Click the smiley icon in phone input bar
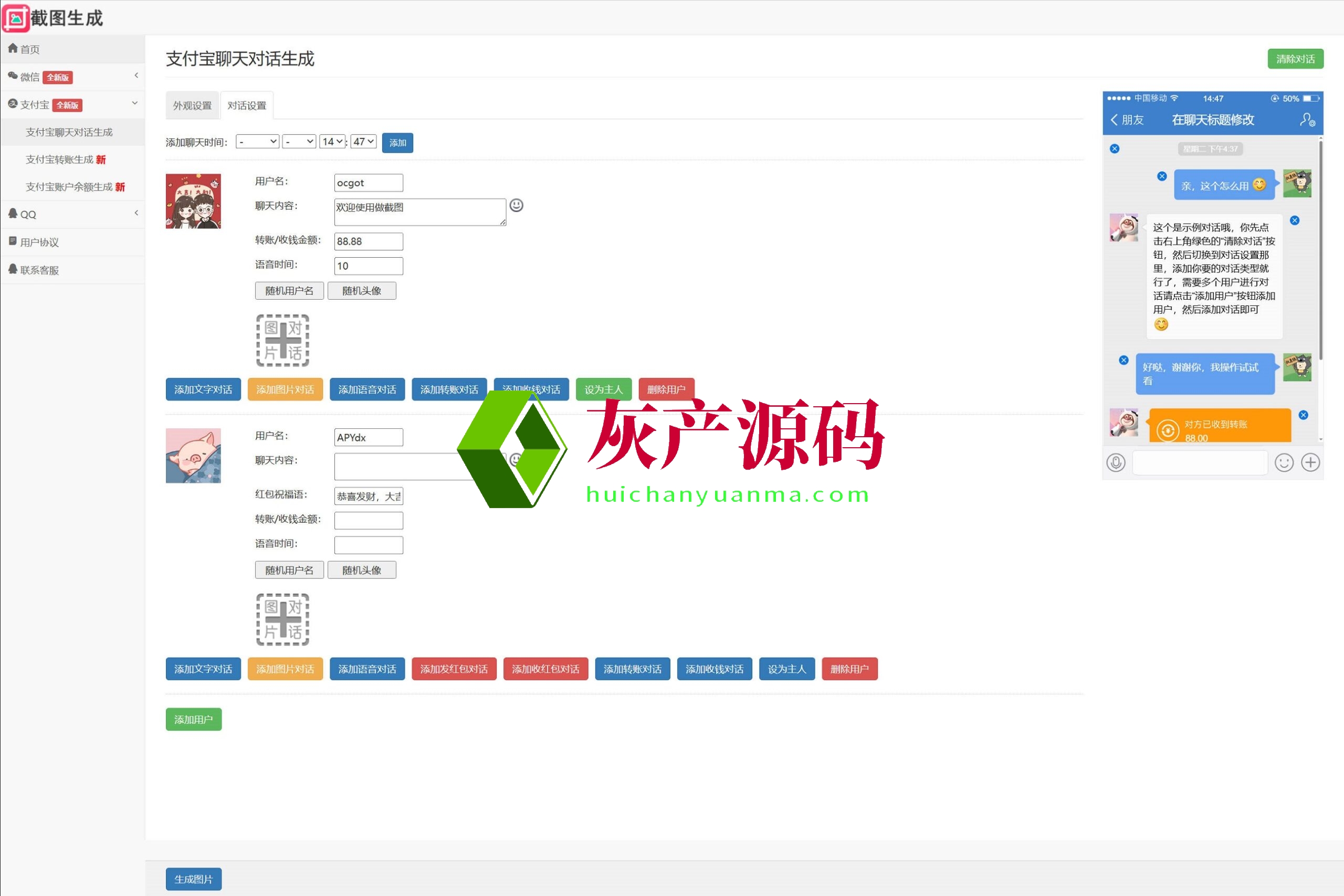Image resolution: width=1344 pixels, height=896 pixels. 1284,462
